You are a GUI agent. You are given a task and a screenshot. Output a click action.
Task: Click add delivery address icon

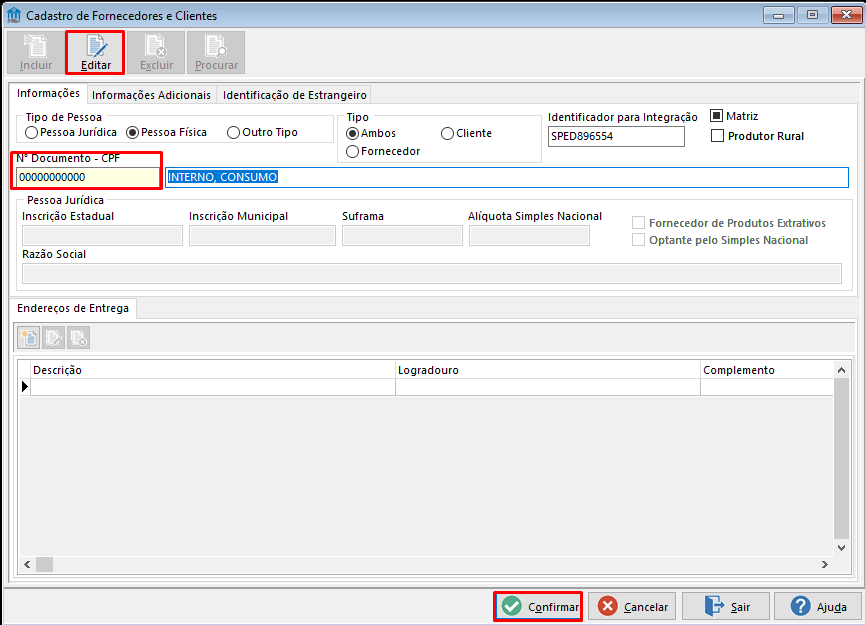tap(29, 337)
